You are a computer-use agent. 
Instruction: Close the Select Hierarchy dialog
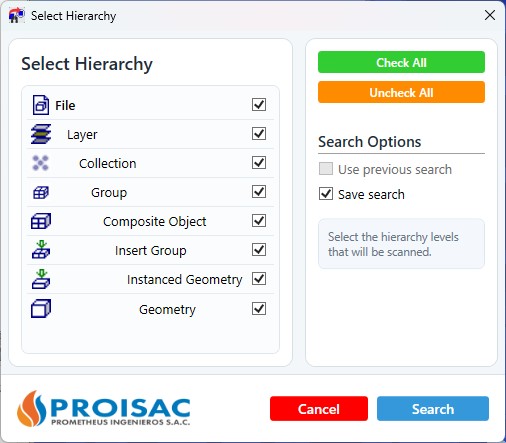[490, 15]
